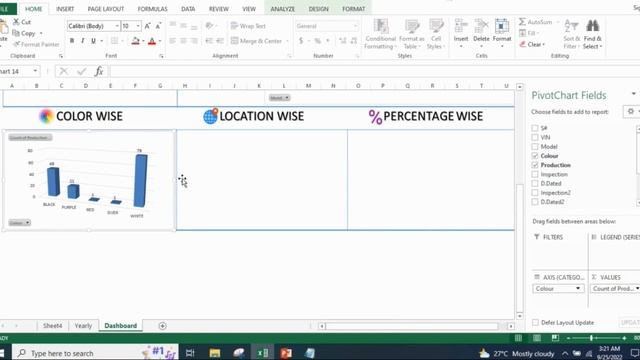Open the font size dropdown
The width and height of the screenshot is (640, 360).
[138, 26]
